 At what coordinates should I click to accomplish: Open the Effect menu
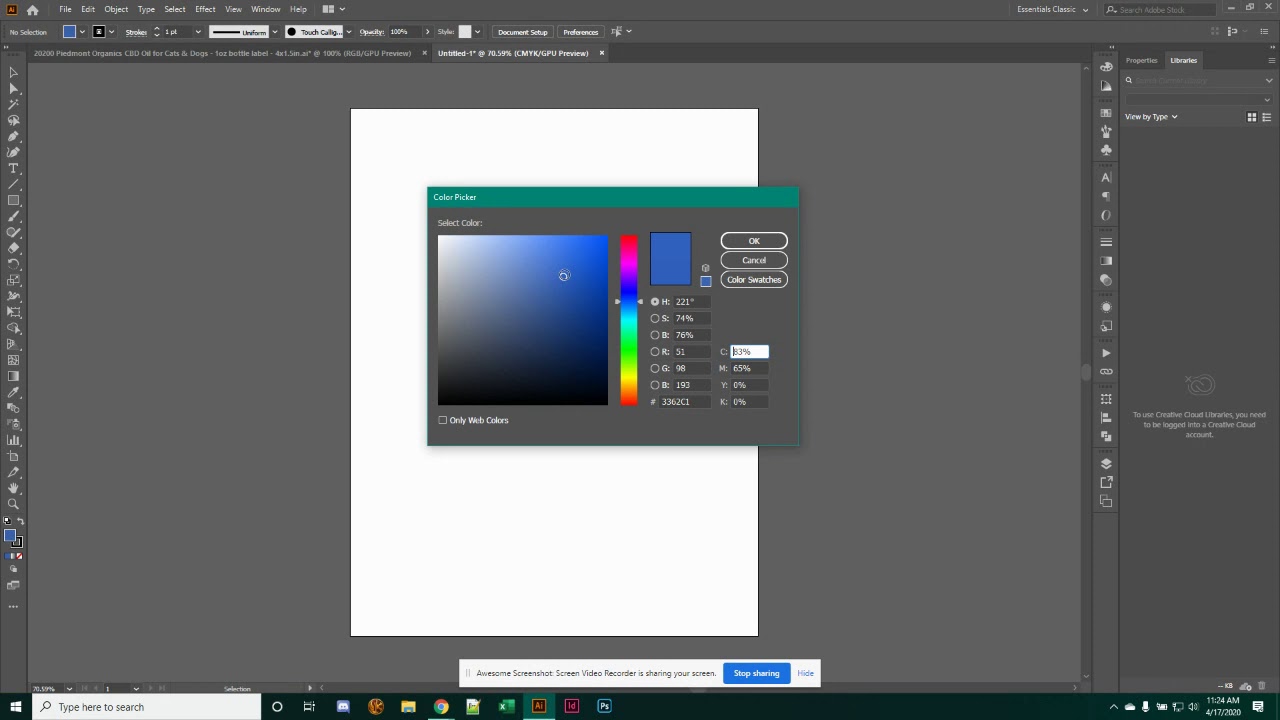(205, 9)
